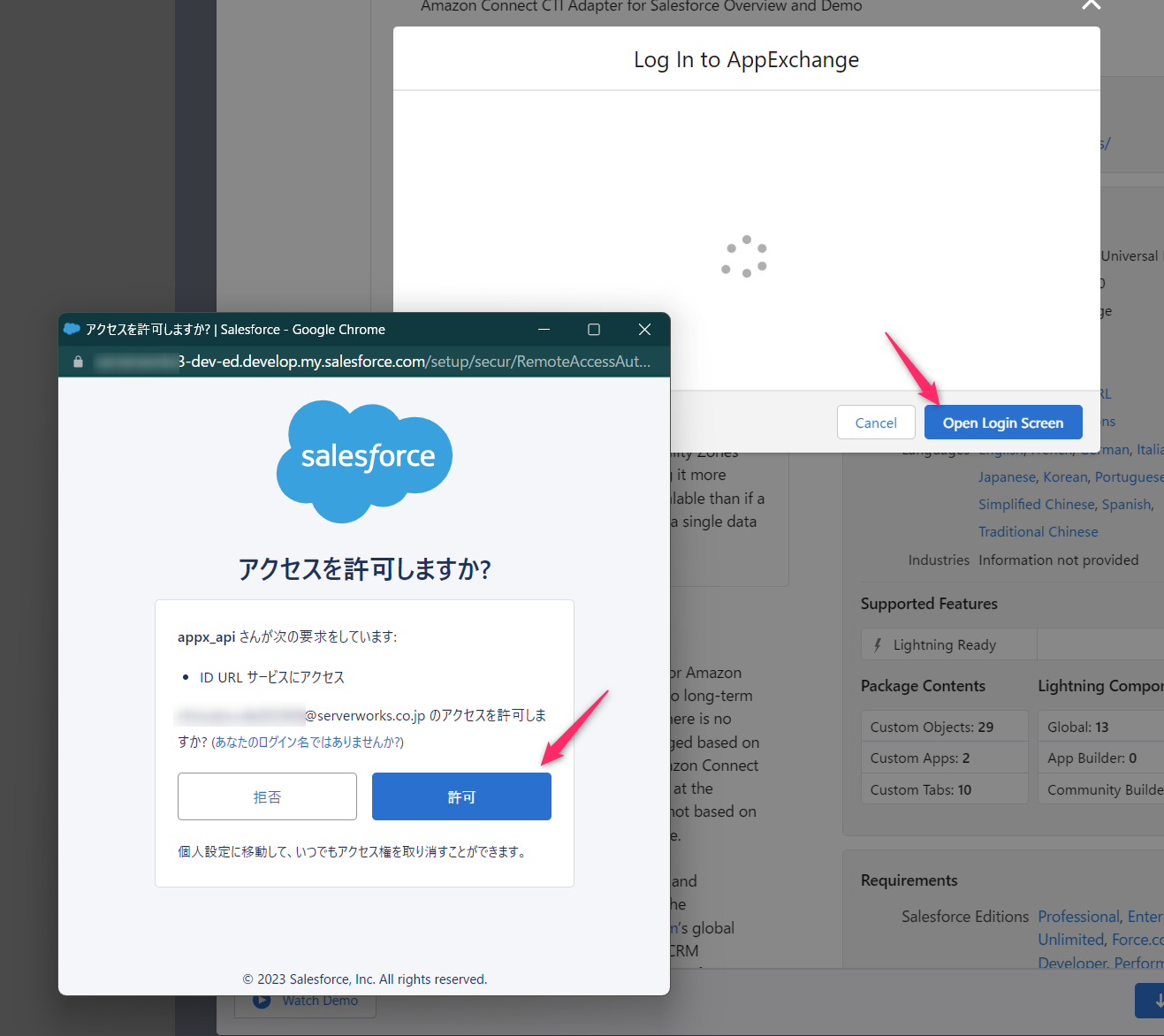Click the Japanese language link
This screenshot has width=1164, height=1036.
(1007, 476)
